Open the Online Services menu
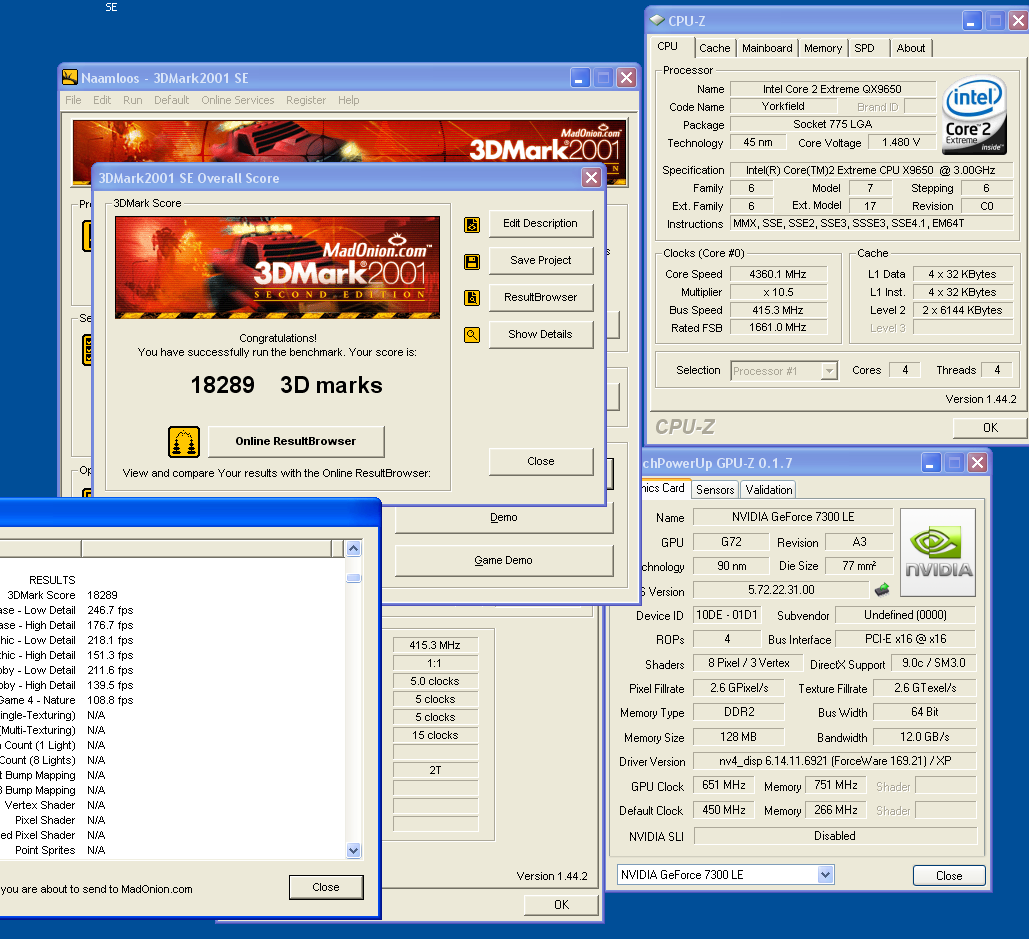The height and width of the screenshot is (939, 1029). point(238,100)
